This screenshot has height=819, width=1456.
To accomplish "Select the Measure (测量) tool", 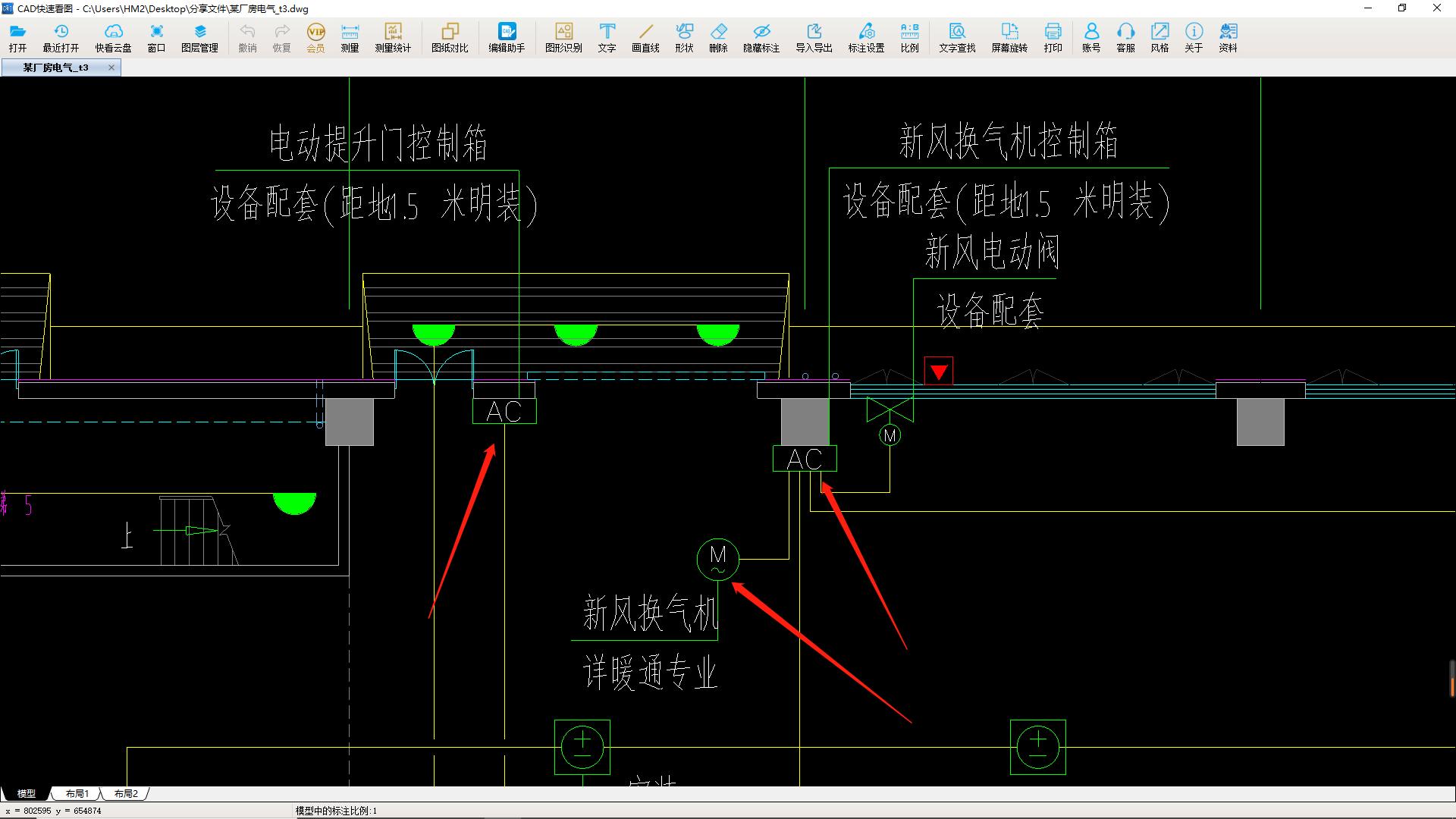I will (350, 37).
